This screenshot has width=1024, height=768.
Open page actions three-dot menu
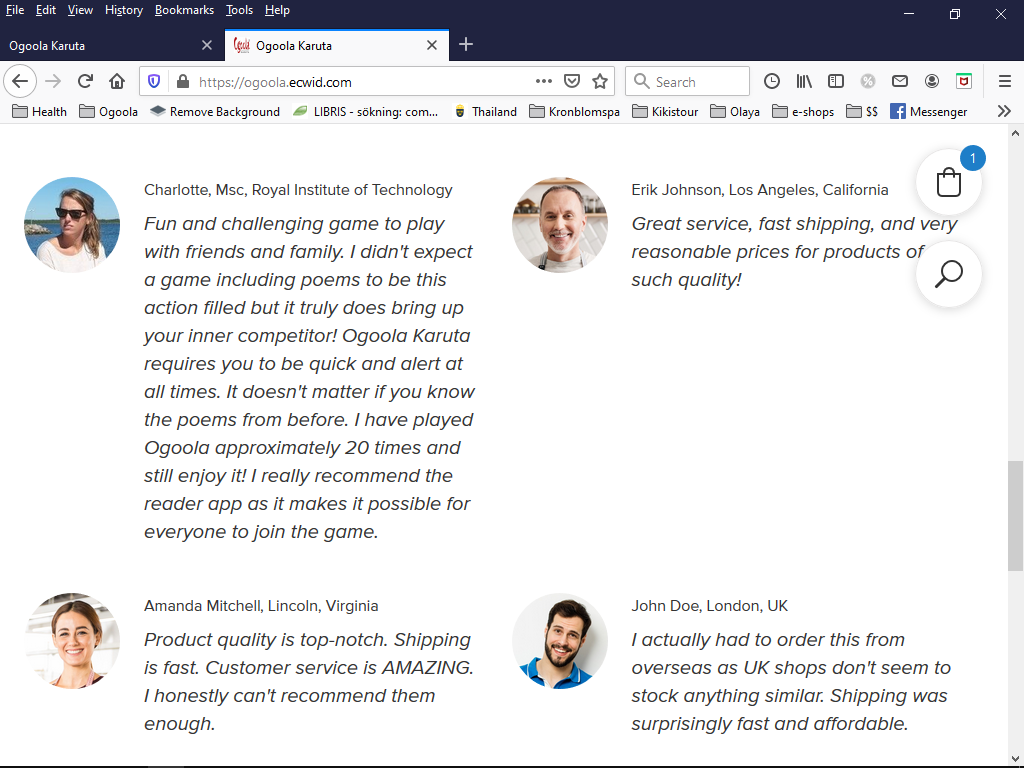coord(543,82)
